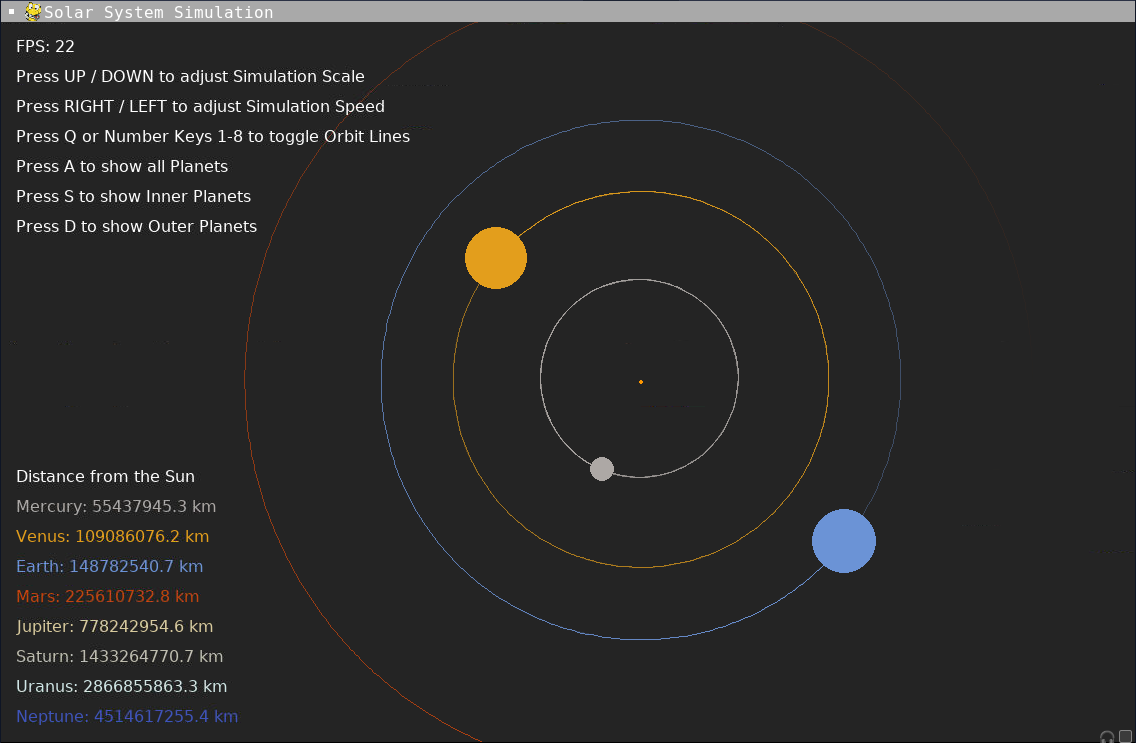Click the RIGHT / LEFT Simulation Speed hint
1136x743 pixels.
tap(200, 106)
